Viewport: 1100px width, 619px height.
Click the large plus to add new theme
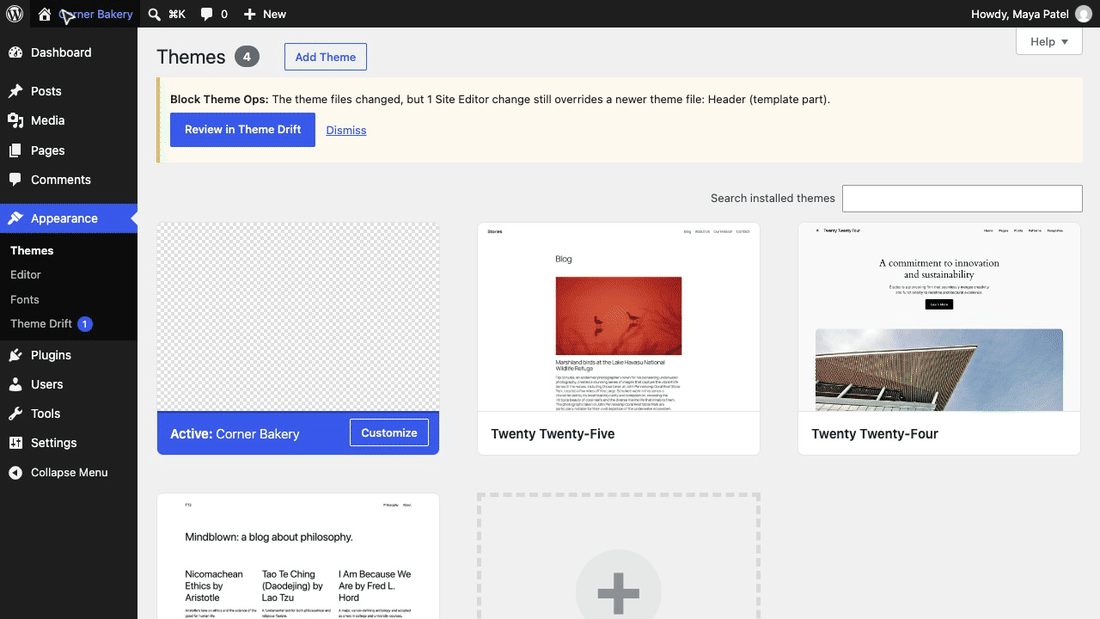[x=618, y=593]
